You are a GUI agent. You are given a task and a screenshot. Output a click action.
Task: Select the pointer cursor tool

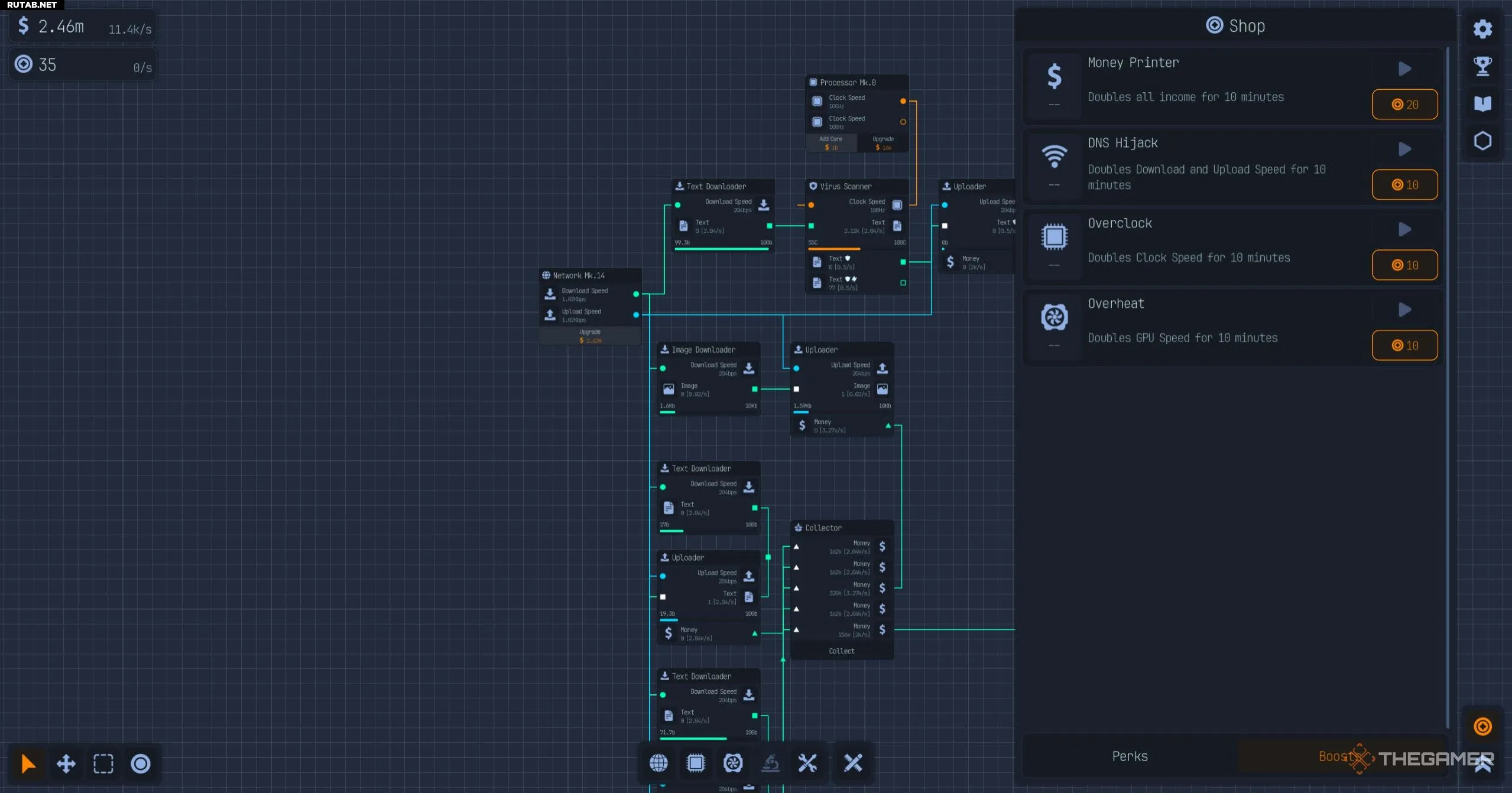[x=28, y=763]
